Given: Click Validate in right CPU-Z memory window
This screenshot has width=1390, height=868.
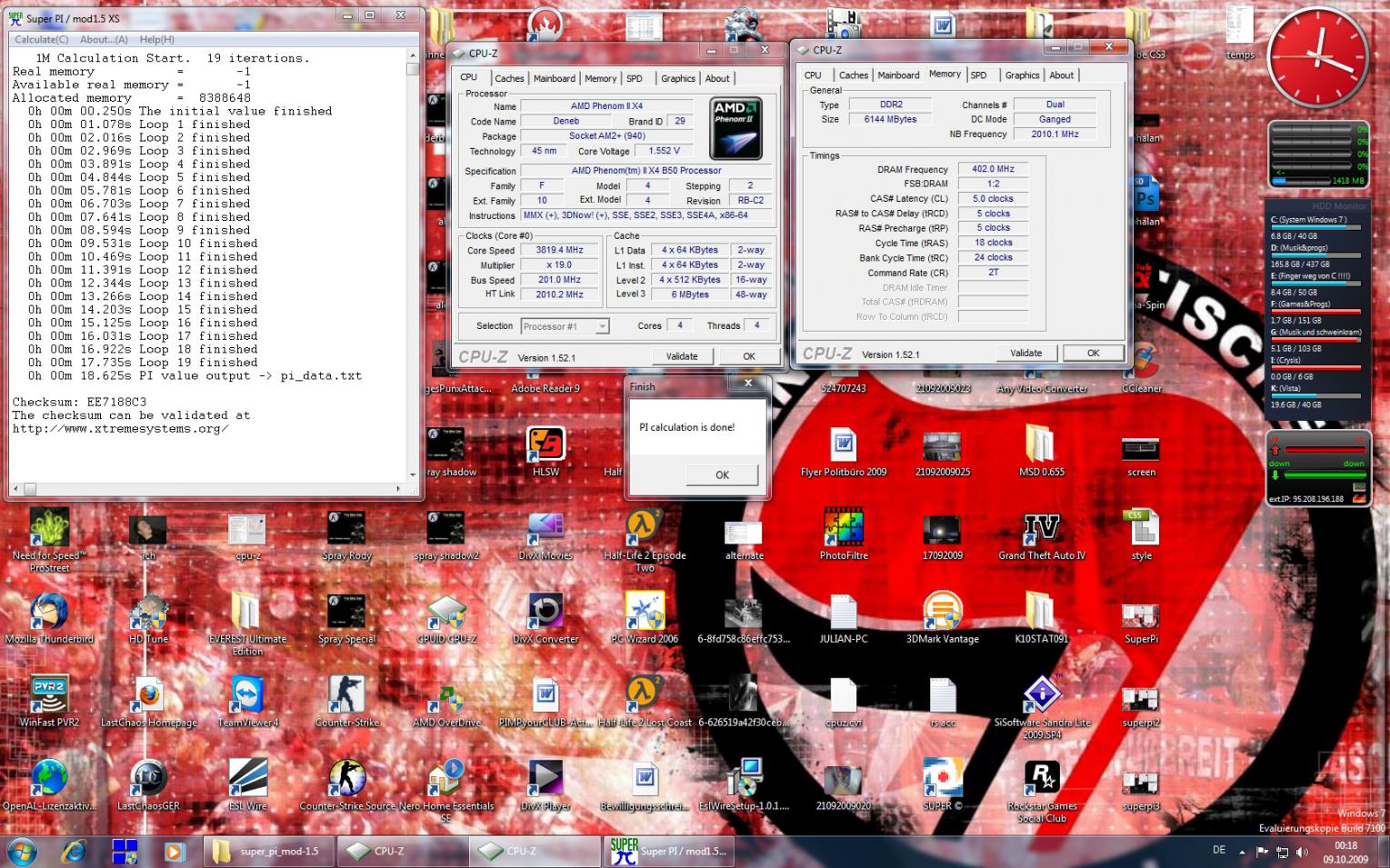Looking at the screenshot, I should point(1025,353).
